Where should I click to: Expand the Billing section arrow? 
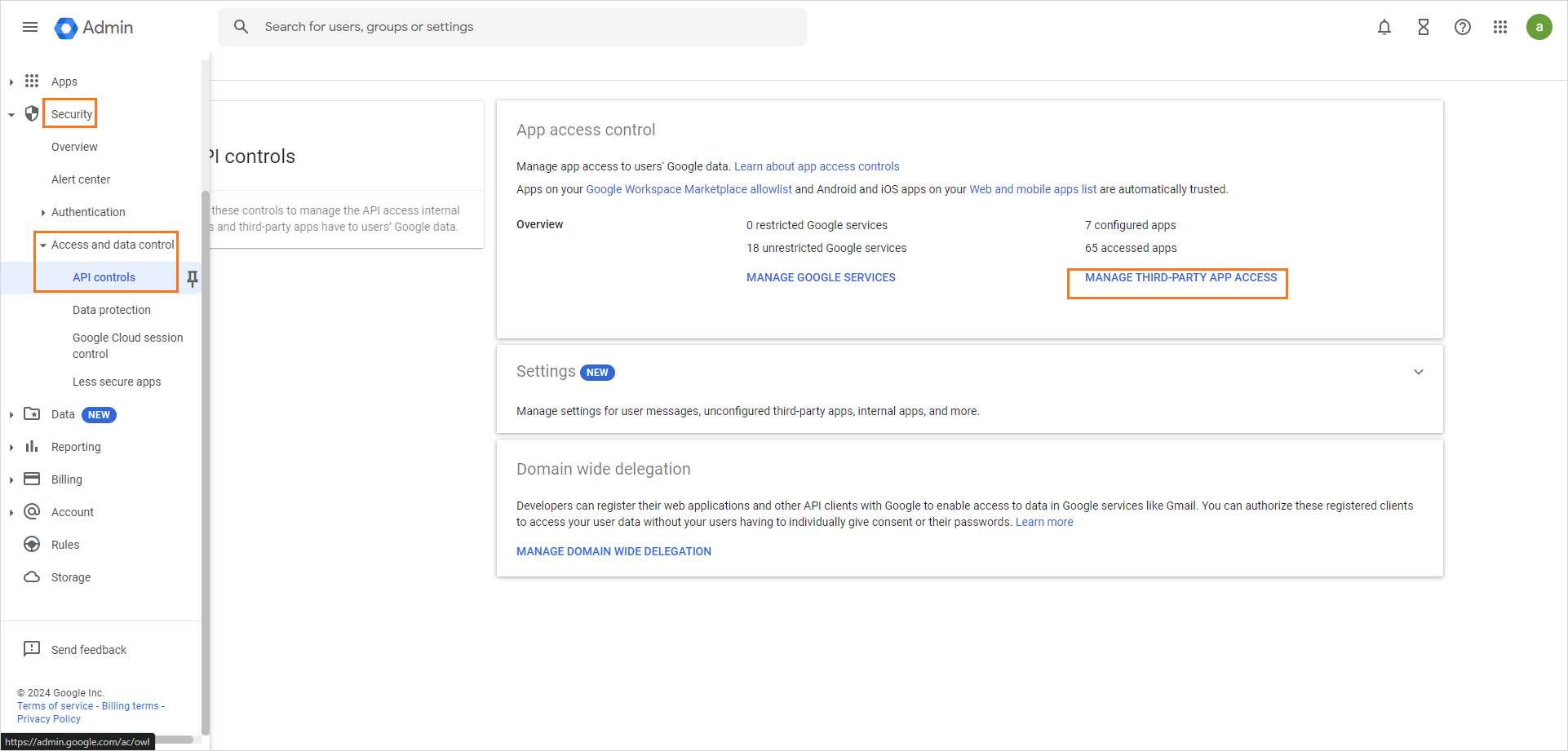(11, 479)
